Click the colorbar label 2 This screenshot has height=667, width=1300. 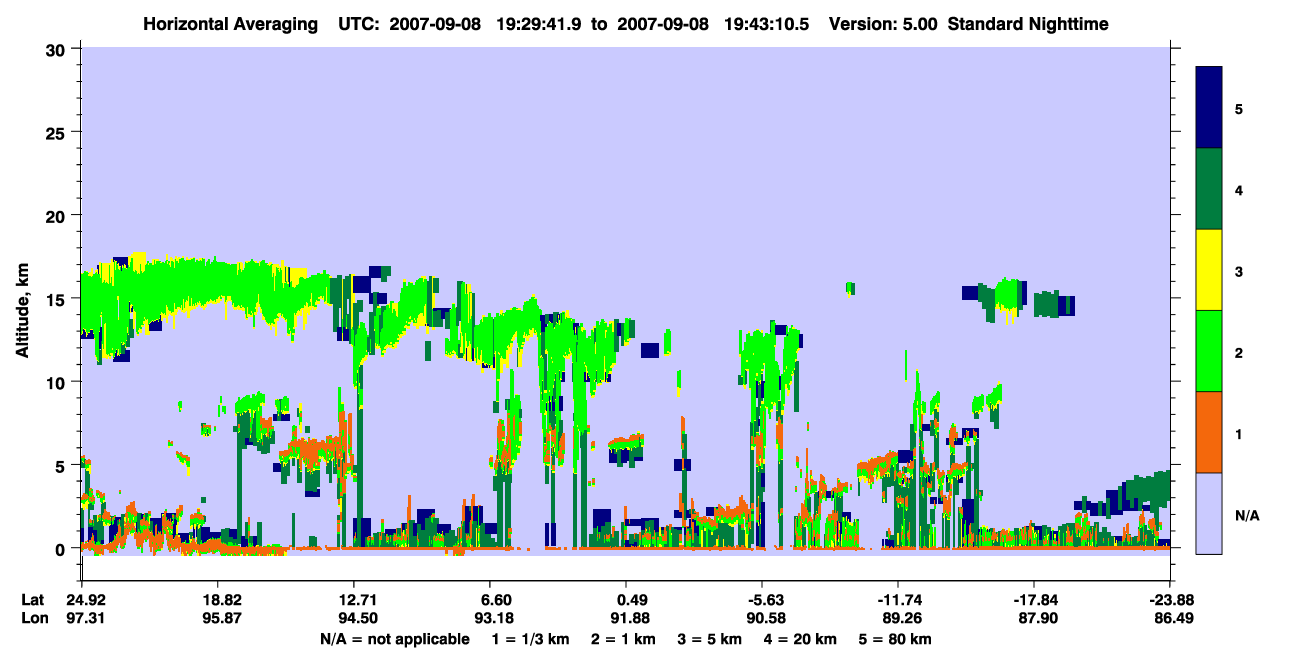(1239, 353)
